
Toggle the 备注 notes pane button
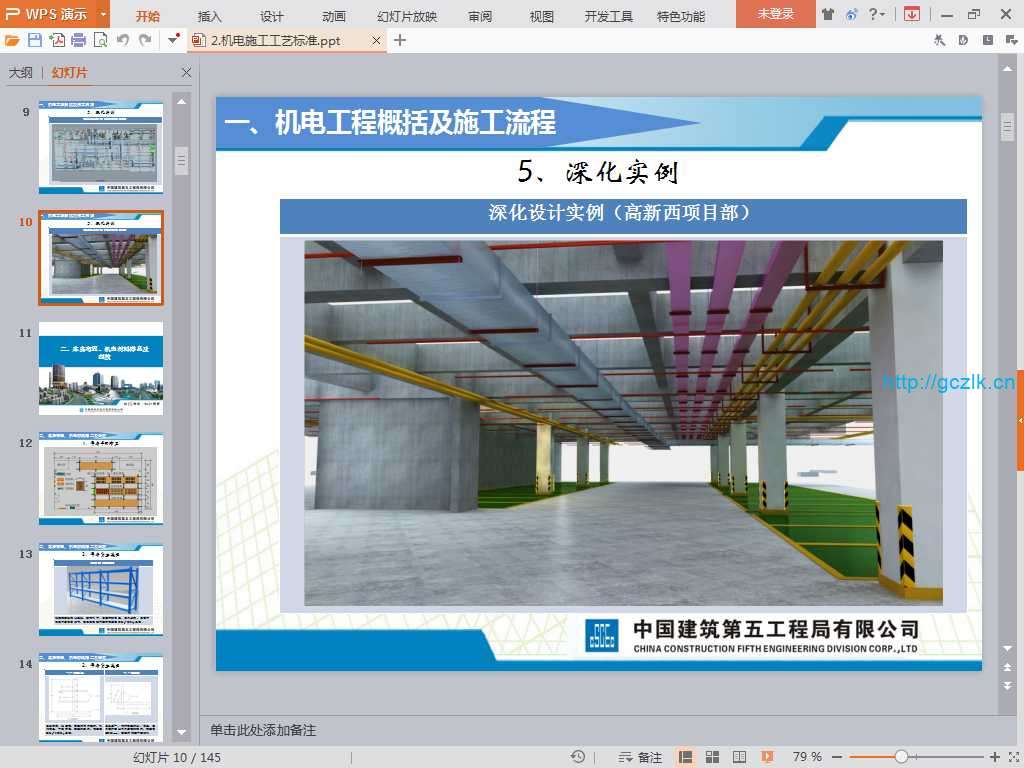pyautogui.click(x=640, y=757)
